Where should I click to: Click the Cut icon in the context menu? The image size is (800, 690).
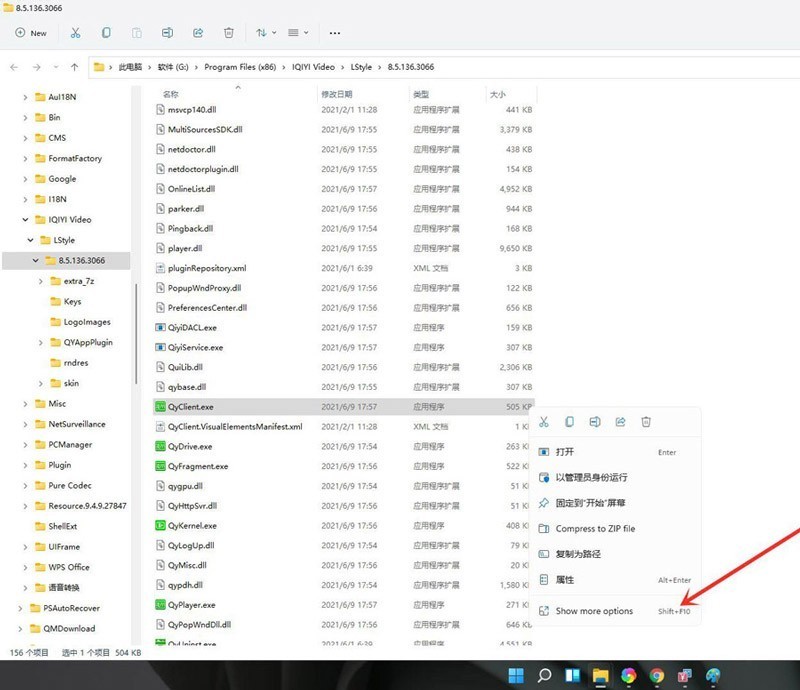(x=544, y=422)
